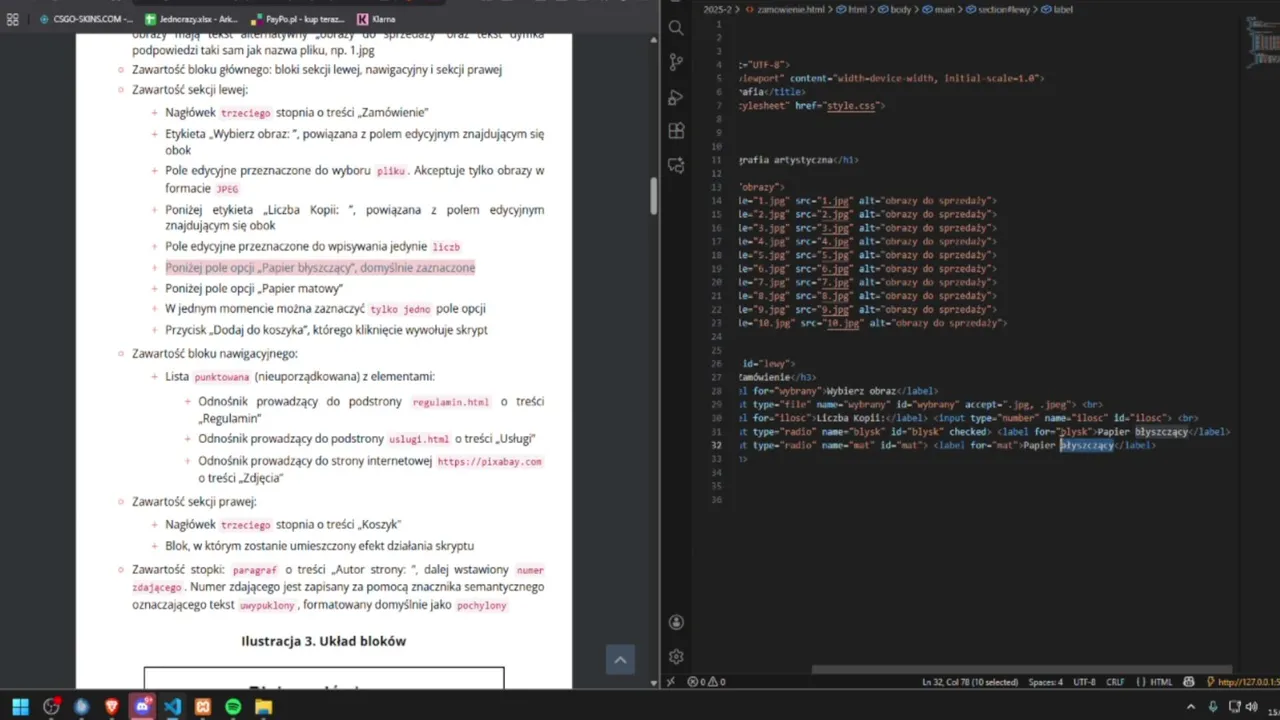Image resolution: width=1280 pixels, height=720 pixels.
Task: Click selected word 'błyszczący' on line 32
Action: point(1087,445)
